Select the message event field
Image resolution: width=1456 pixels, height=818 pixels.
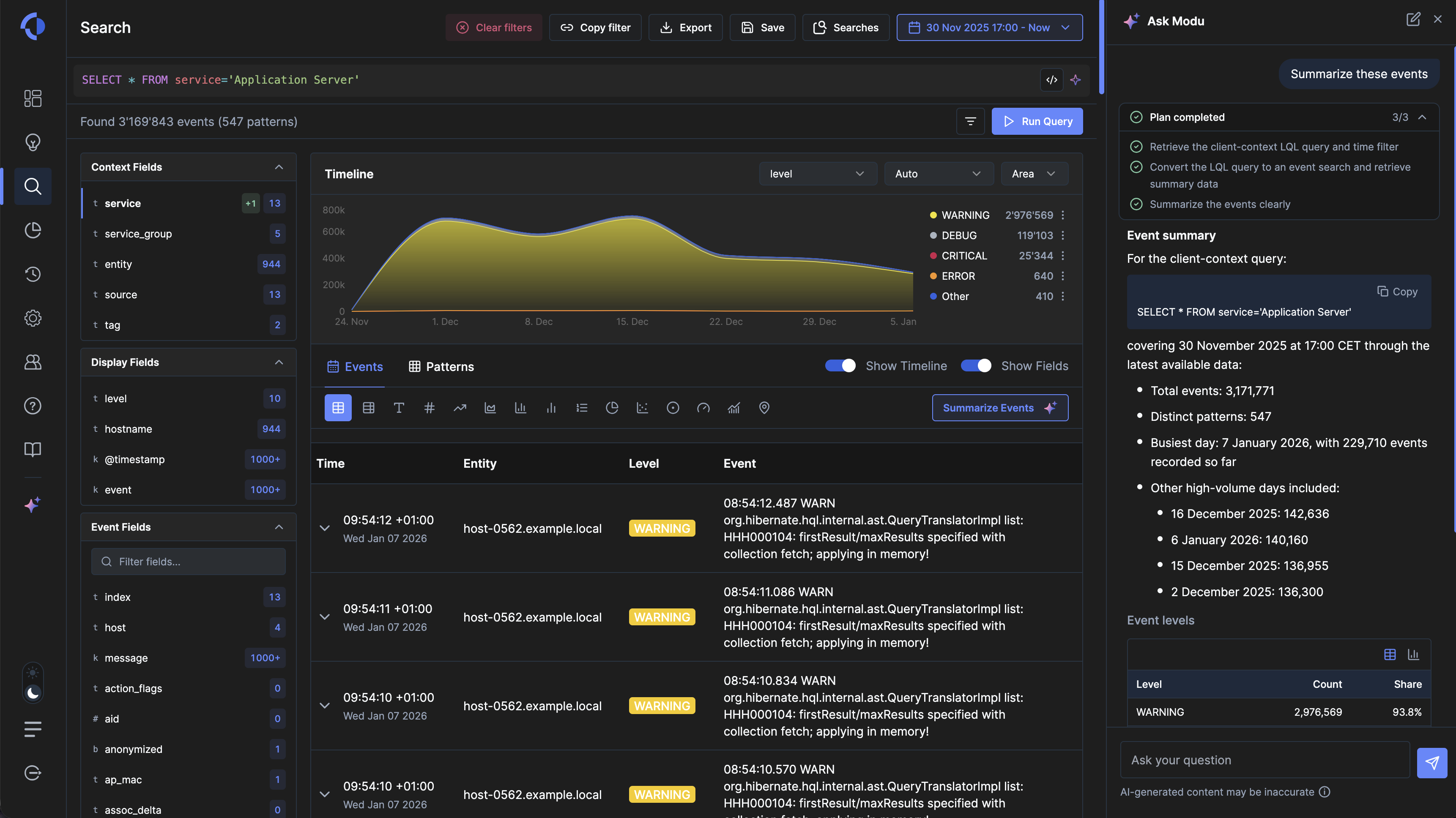coord(189,658)
